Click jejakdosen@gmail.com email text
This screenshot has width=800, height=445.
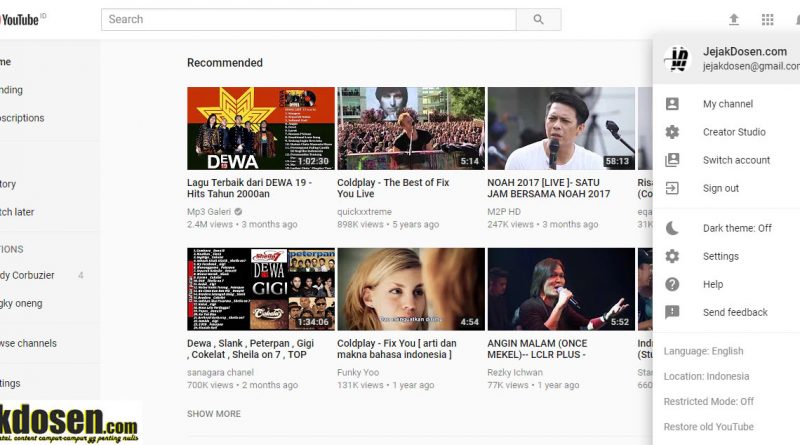(x=751, y=66)
